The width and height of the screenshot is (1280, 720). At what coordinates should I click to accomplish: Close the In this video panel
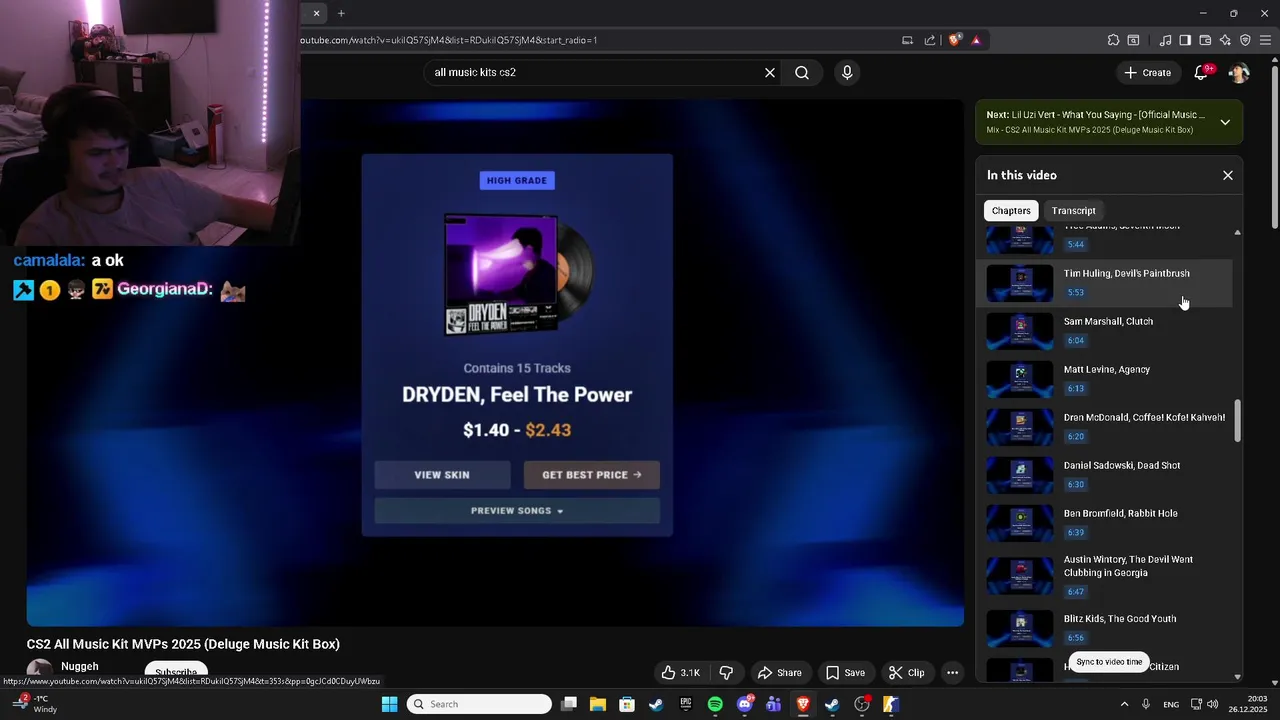coord(1228,175)
